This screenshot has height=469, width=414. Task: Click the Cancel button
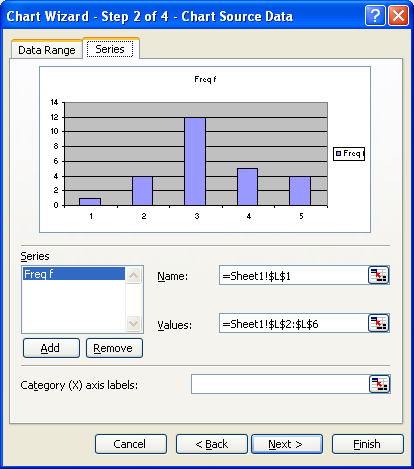(131, 444)
